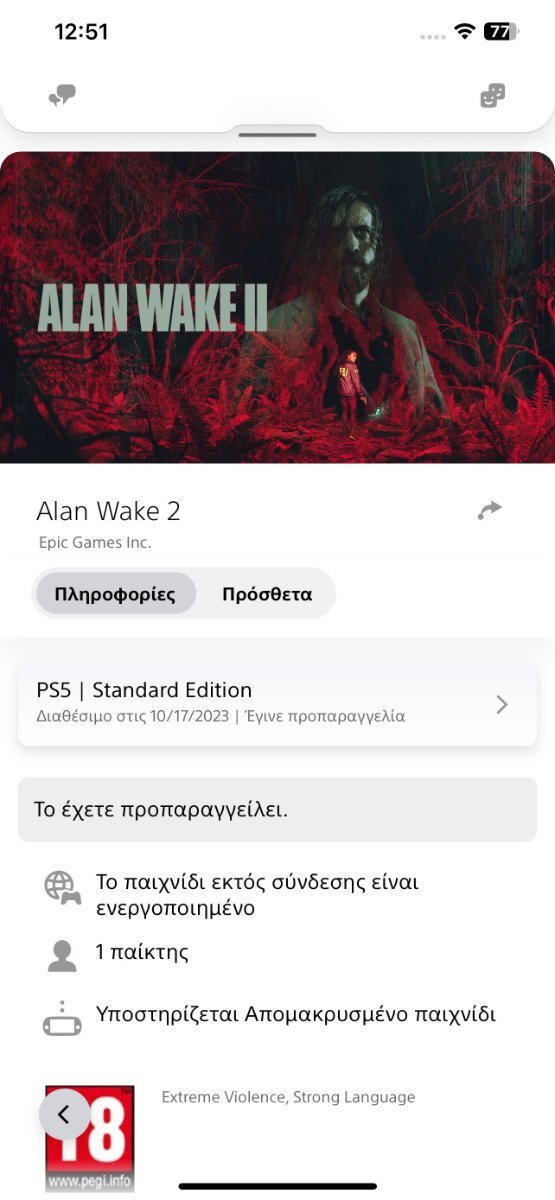Screen dimensions: 555x1200
Task: Tap the Wi-Fi status icon
Action: point(464,32)
